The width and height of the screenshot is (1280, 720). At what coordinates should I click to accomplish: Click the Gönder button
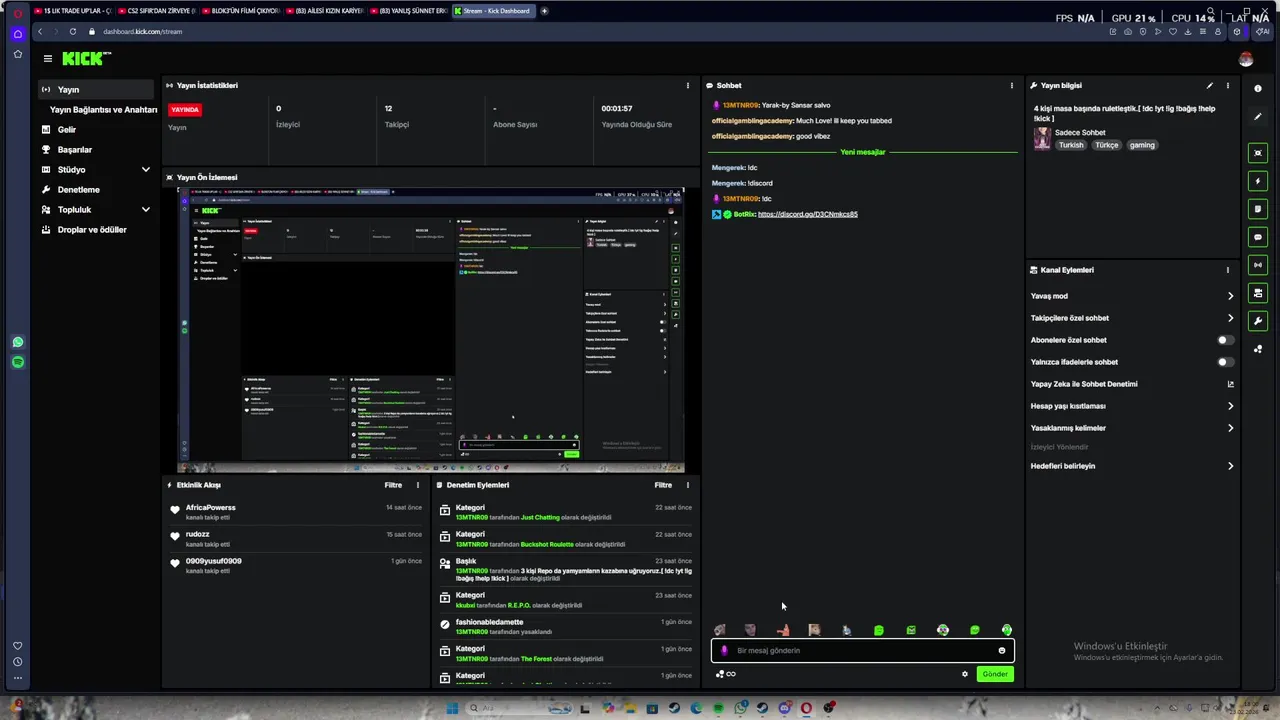[x=995, y=674]
